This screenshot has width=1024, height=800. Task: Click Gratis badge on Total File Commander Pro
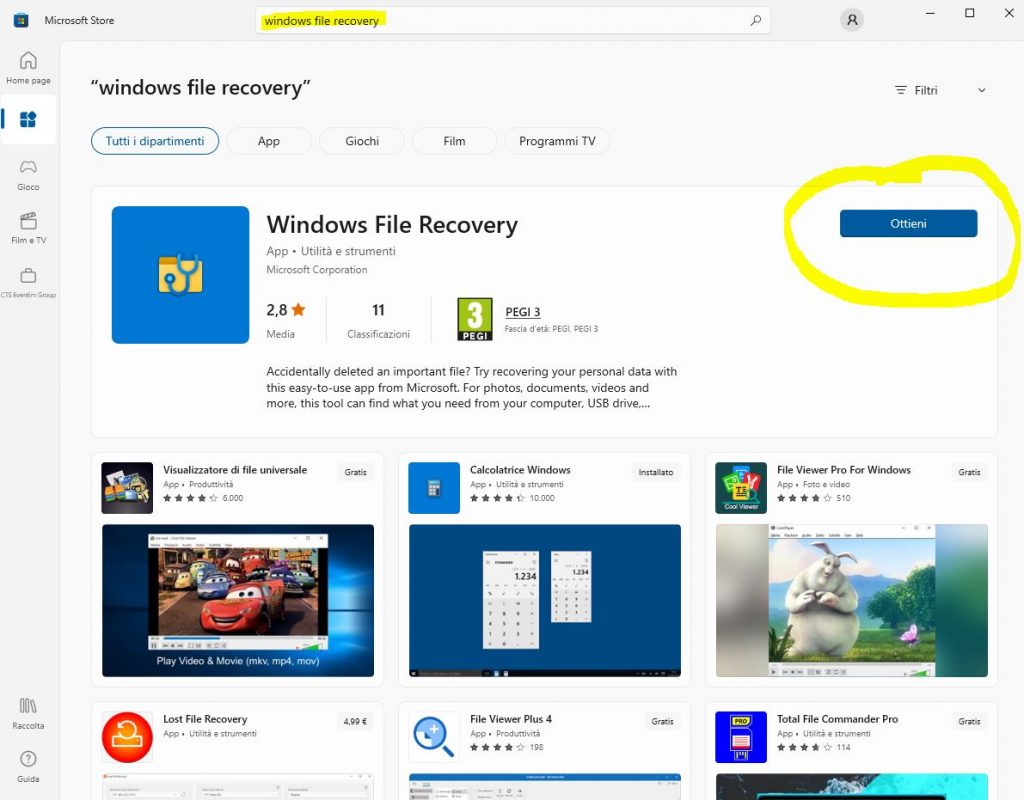click(970, 722)
